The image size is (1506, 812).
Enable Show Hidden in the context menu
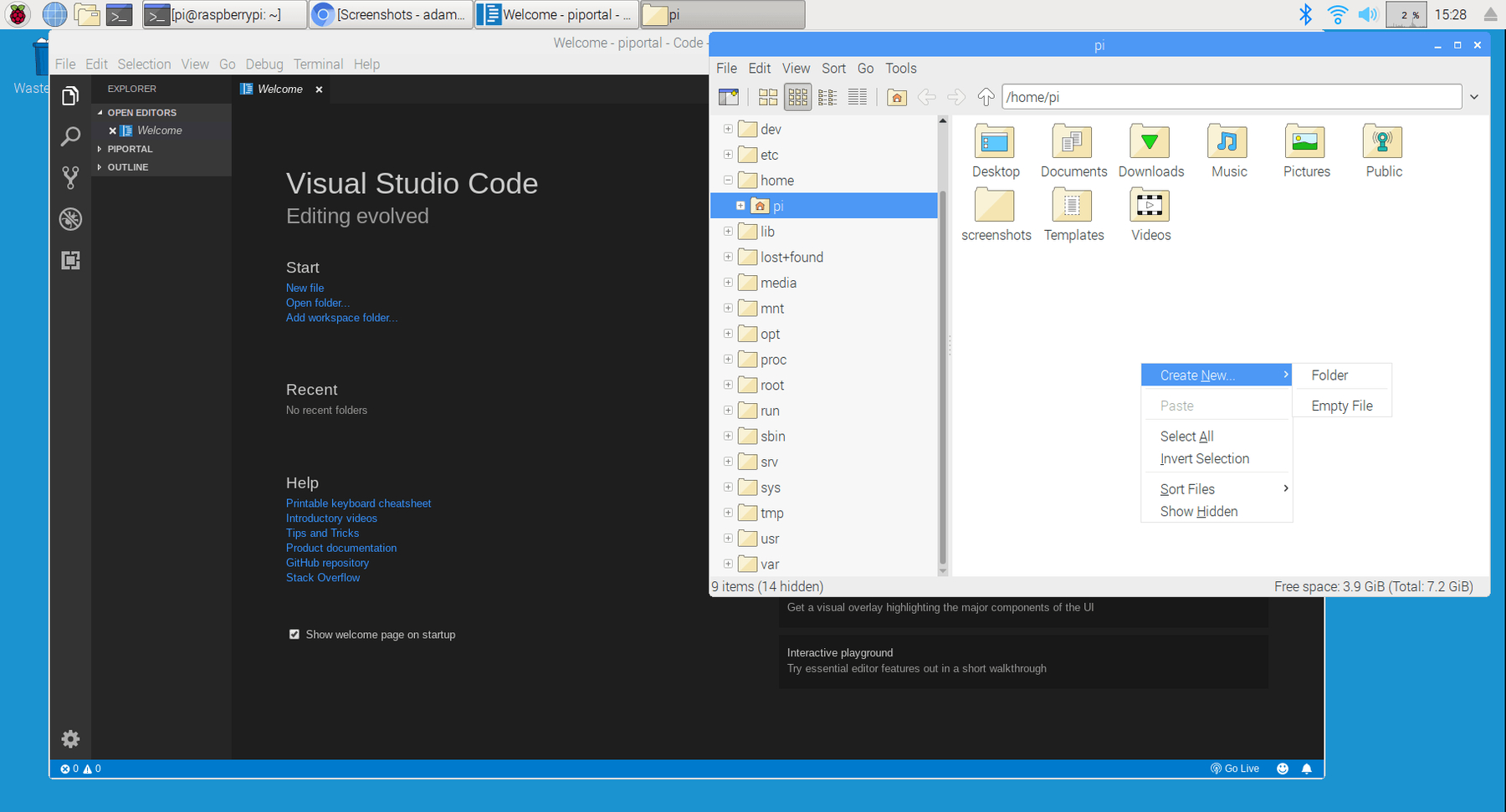tap(1198, 511)
